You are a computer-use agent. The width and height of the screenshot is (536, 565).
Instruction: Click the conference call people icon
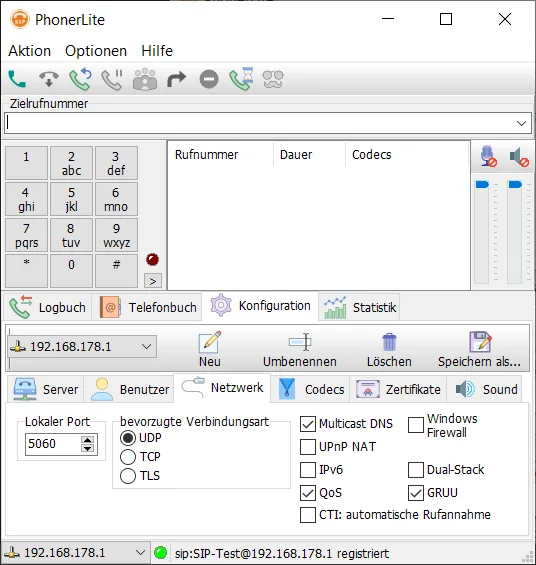click(x=145, y=79)
